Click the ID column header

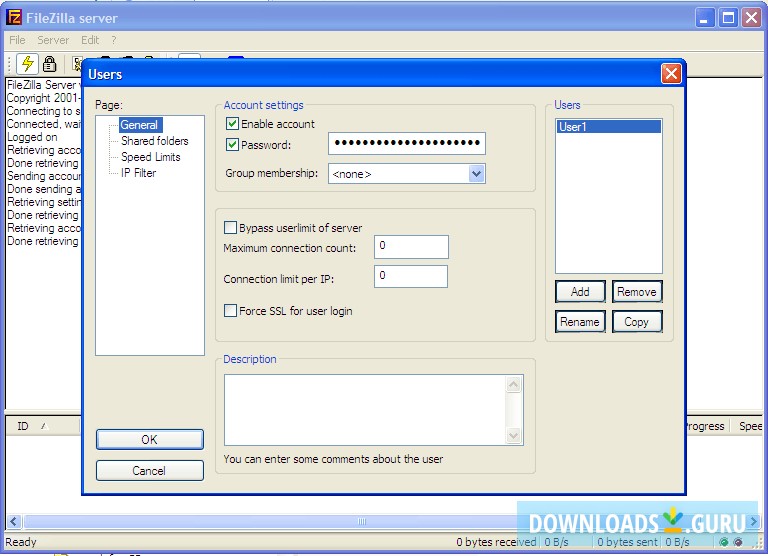coord(42,426)
